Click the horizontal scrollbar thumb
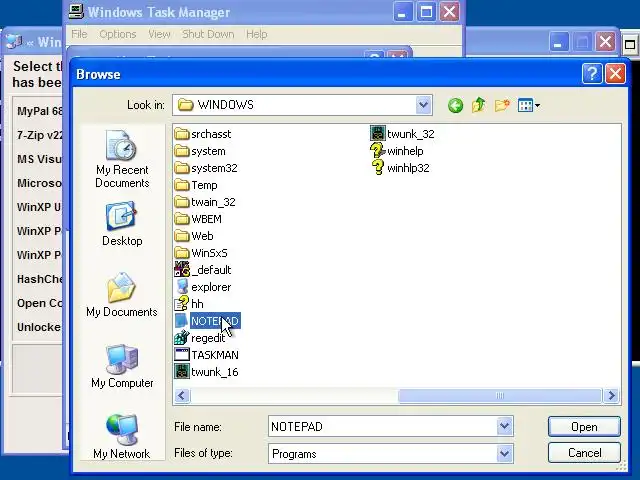 pos(500,395)
